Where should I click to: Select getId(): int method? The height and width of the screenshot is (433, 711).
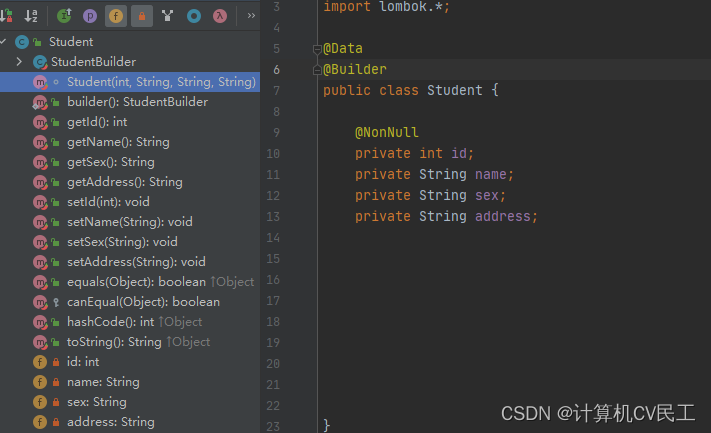point(97,122)
